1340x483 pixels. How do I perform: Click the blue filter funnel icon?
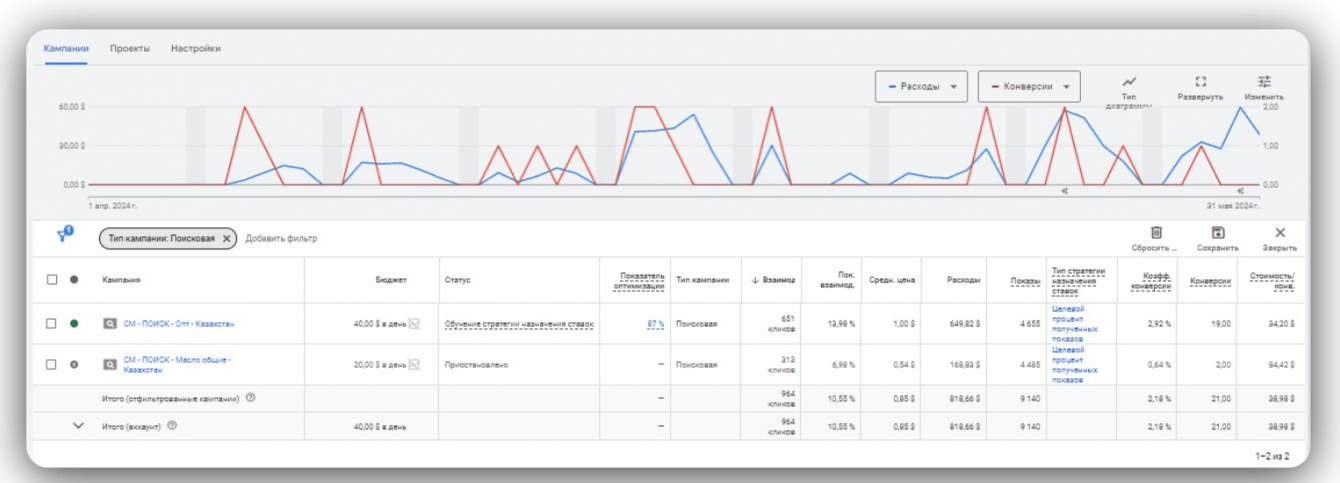coord(65,235)
